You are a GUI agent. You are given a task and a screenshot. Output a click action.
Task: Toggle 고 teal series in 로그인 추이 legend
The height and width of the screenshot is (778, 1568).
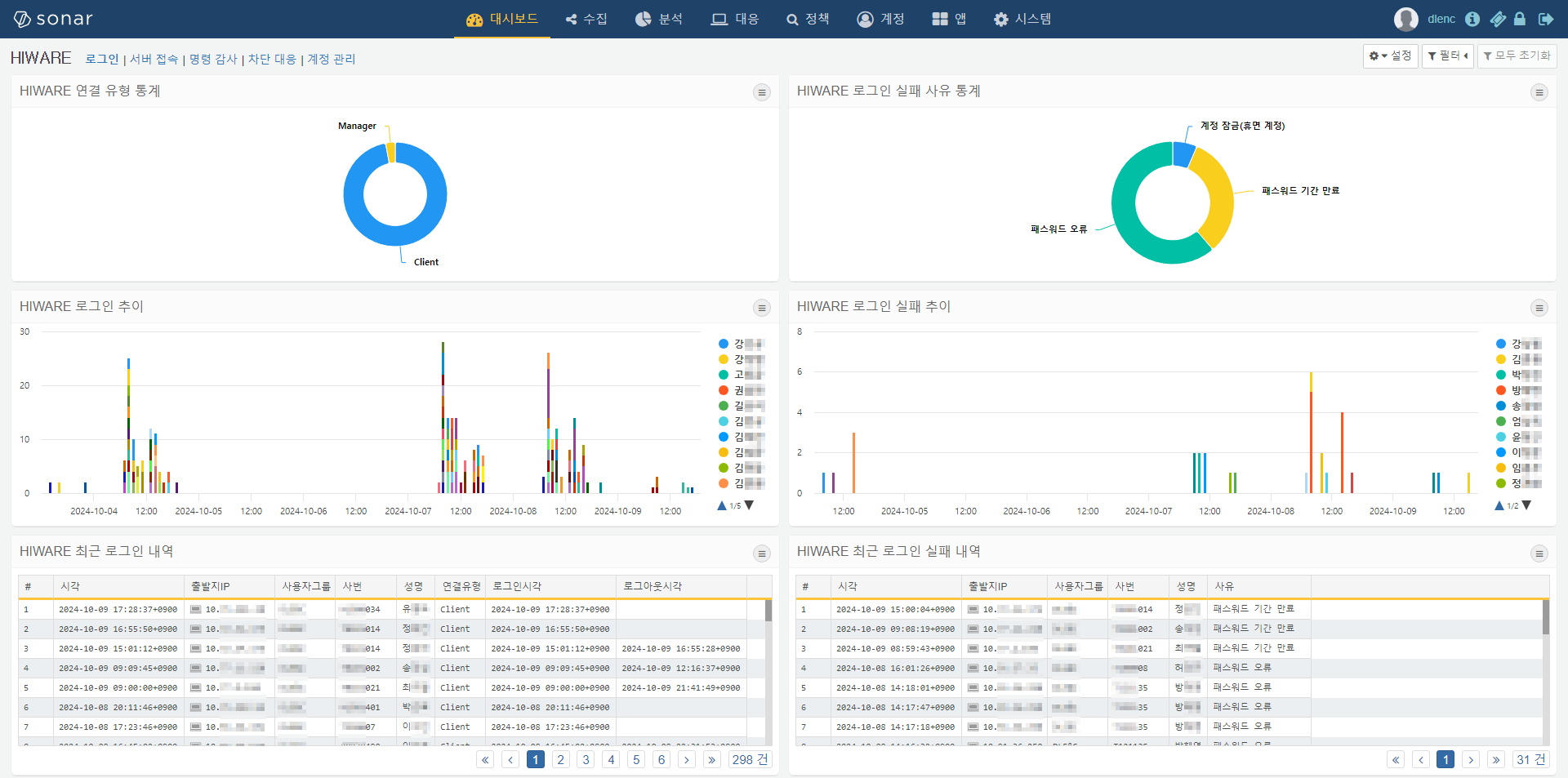741,375
